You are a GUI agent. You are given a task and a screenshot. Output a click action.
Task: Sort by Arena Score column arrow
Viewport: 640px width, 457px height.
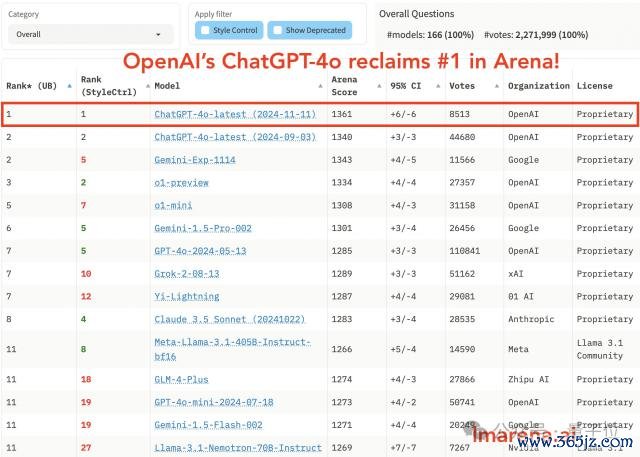pos(379,86)
